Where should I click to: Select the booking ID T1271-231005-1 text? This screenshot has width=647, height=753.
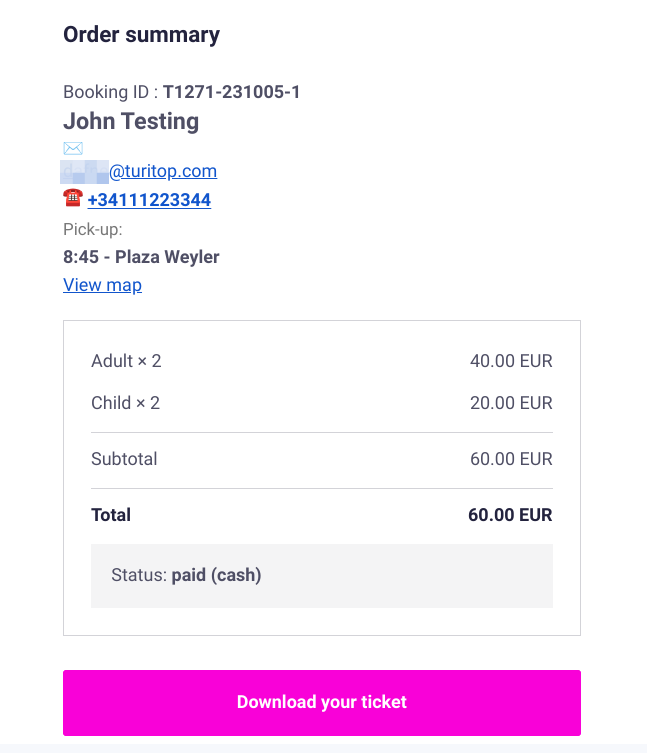[231, 92]
